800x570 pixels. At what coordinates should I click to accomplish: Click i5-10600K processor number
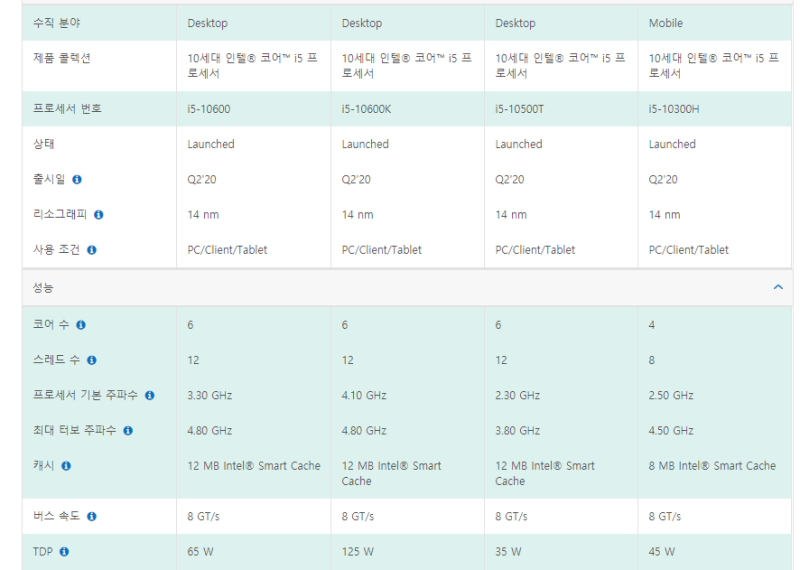tap(366, 109)
